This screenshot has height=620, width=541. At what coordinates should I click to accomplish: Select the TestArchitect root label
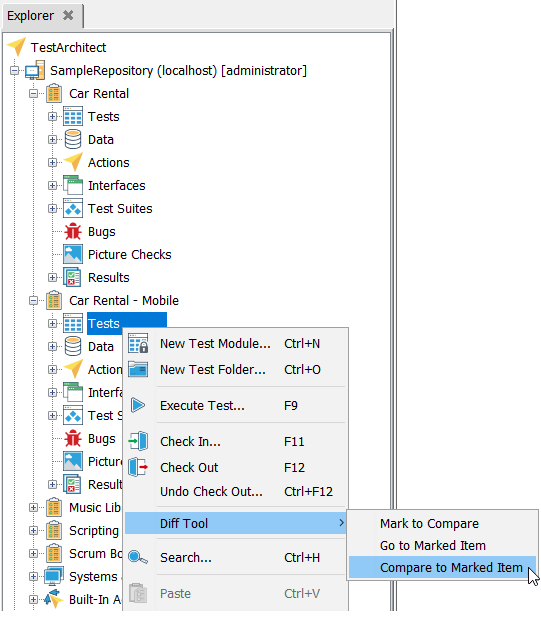click(68, 47)
